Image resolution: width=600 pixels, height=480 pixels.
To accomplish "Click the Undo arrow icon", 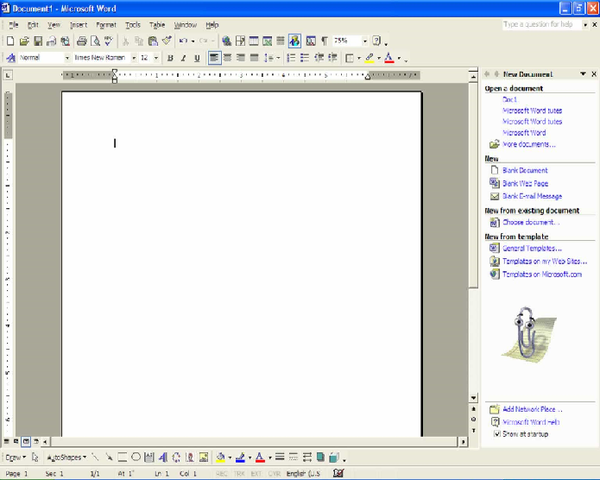I will (183, 41).
